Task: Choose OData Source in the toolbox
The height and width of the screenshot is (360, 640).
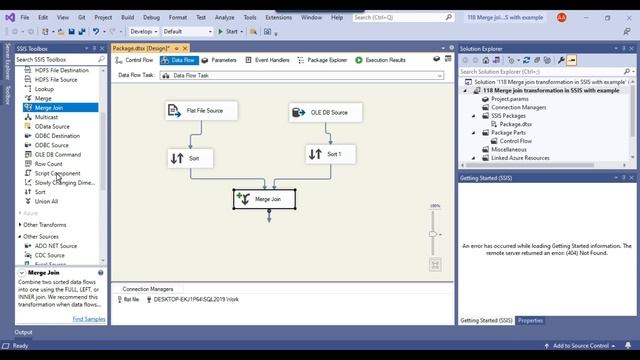Action: [52, 127]
